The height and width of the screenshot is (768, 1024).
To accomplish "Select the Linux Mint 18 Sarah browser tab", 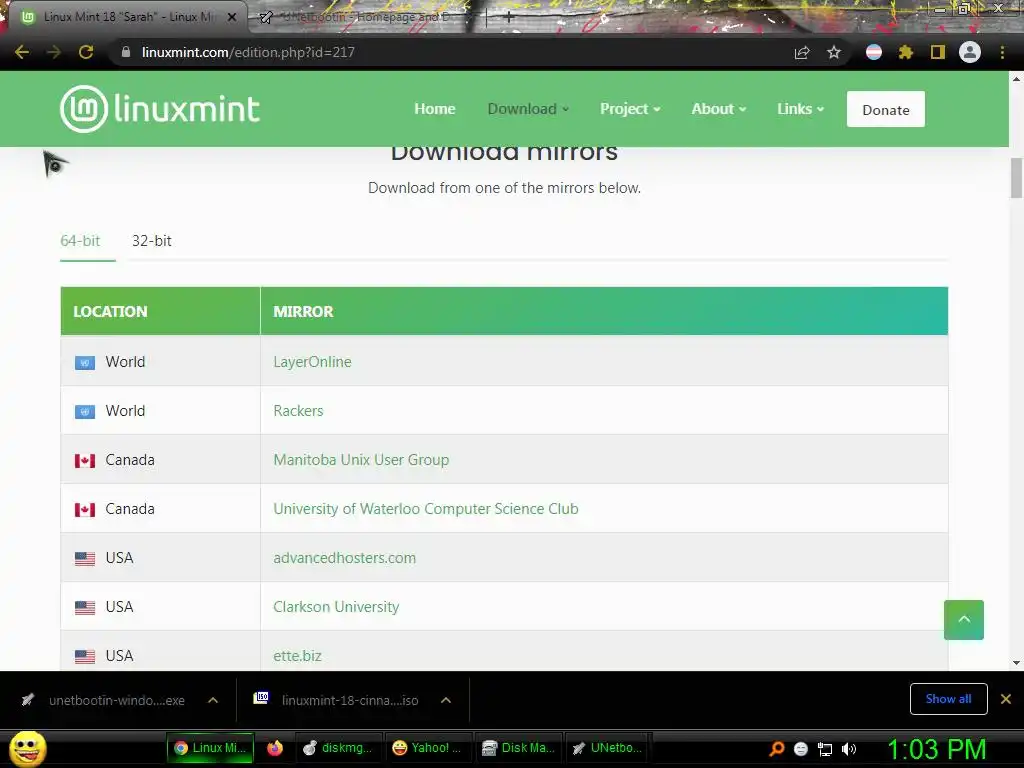I will [129, 17].
